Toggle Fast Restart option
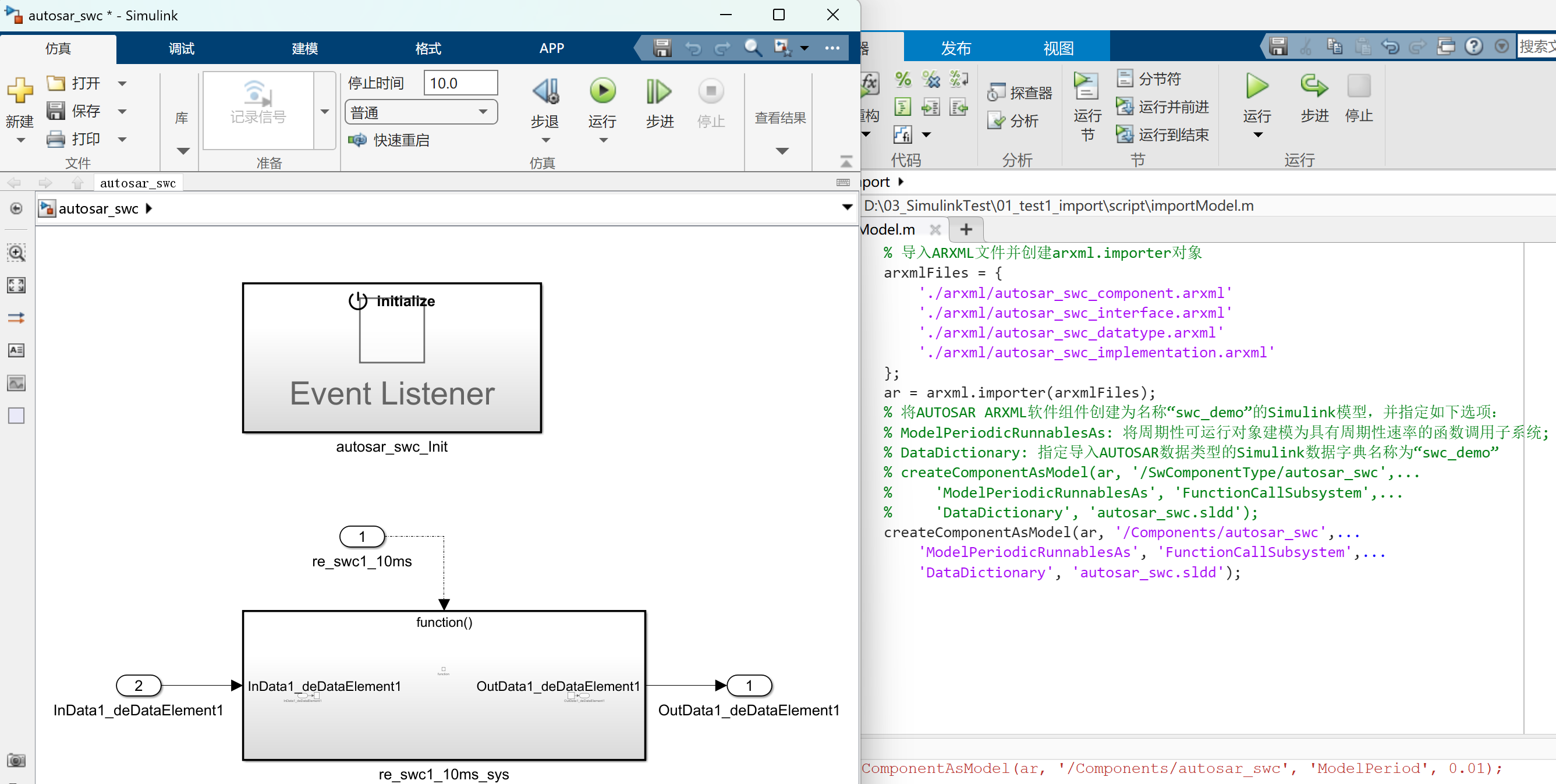The width and height of the screenshot is (1556, 784). [x=389, y=140]
